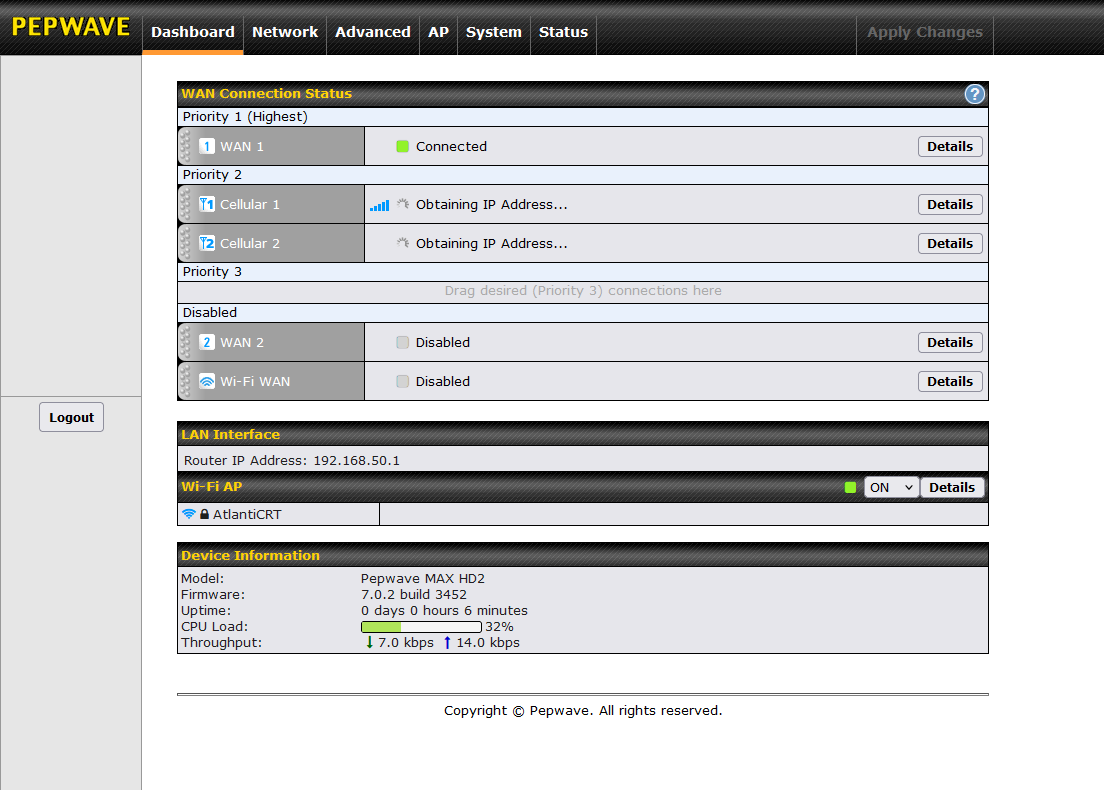1104x790 pixels.
Task: Click the Cellular 2 antenna icon
Action: tap(206, 243)
